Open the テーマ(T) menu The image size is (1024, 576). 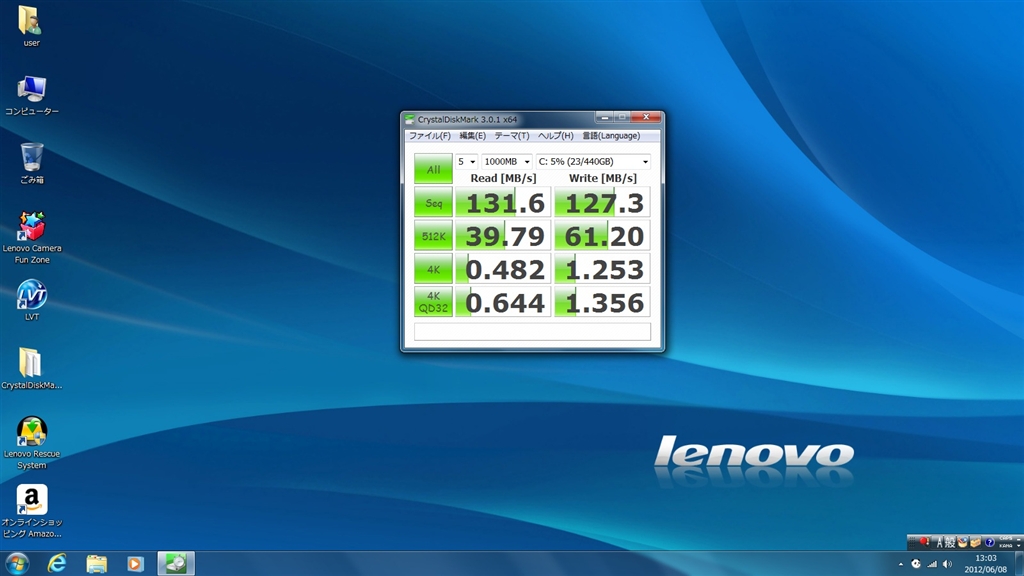click(x=511, y=136)
